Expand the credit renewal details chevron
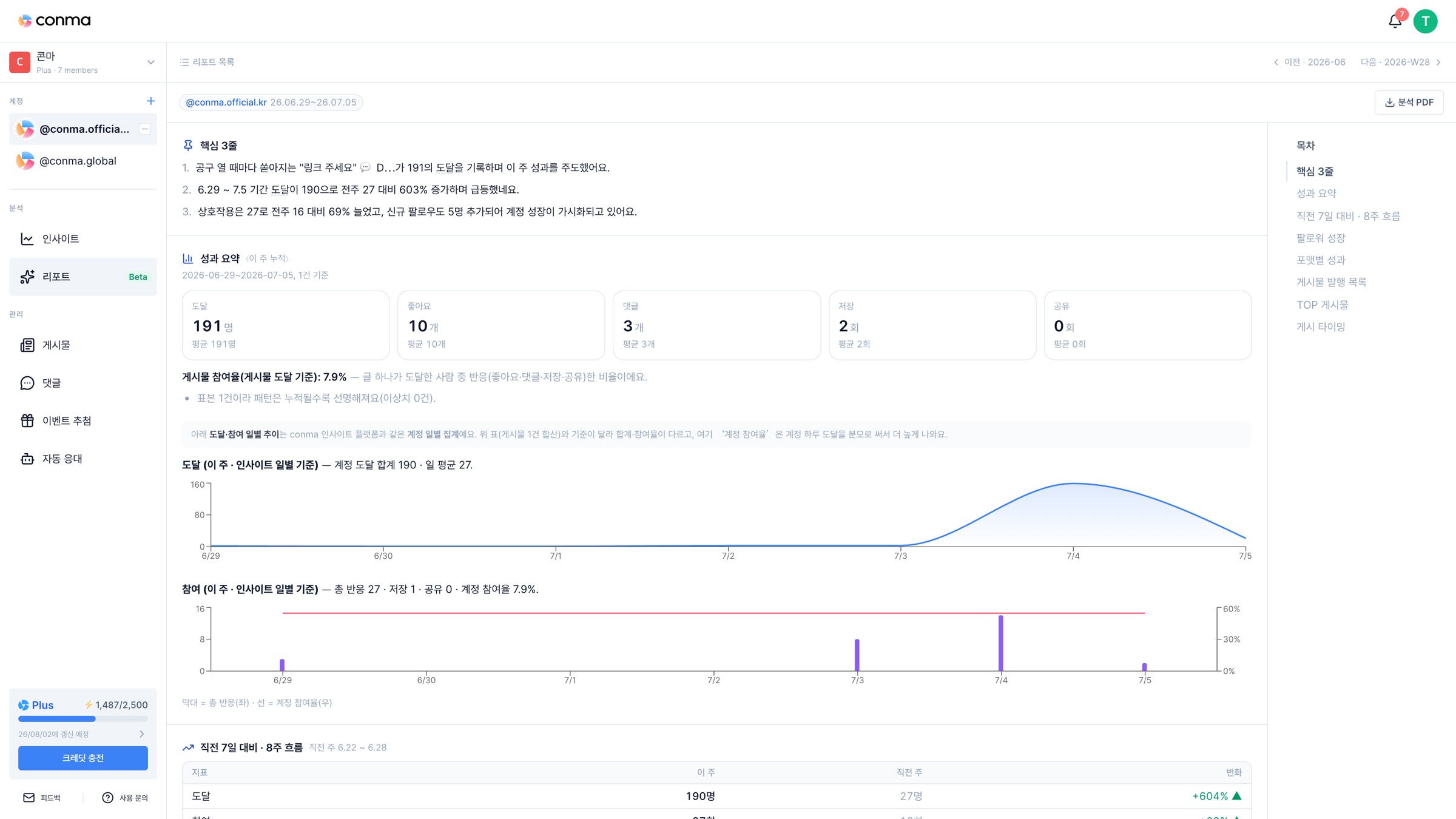1456x819 pixels. click(x=142, y=734)
